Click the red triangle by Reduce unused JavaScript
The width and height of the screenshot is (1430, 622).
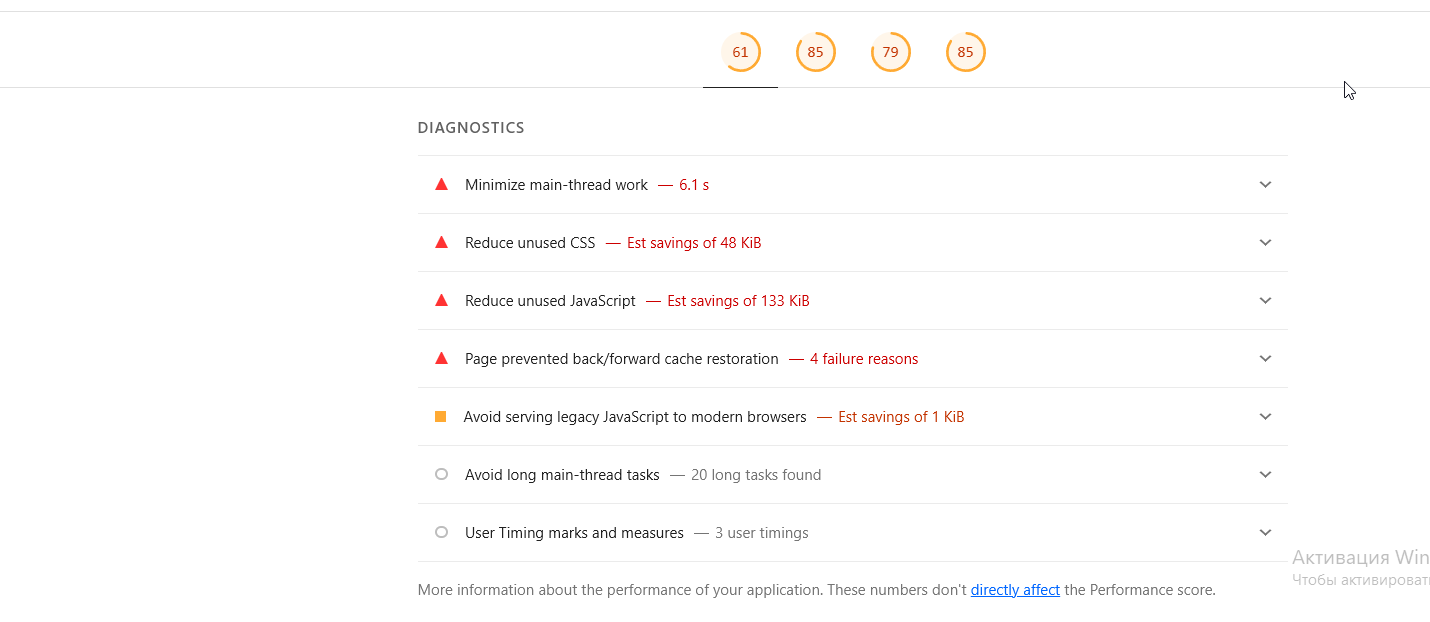441,300
